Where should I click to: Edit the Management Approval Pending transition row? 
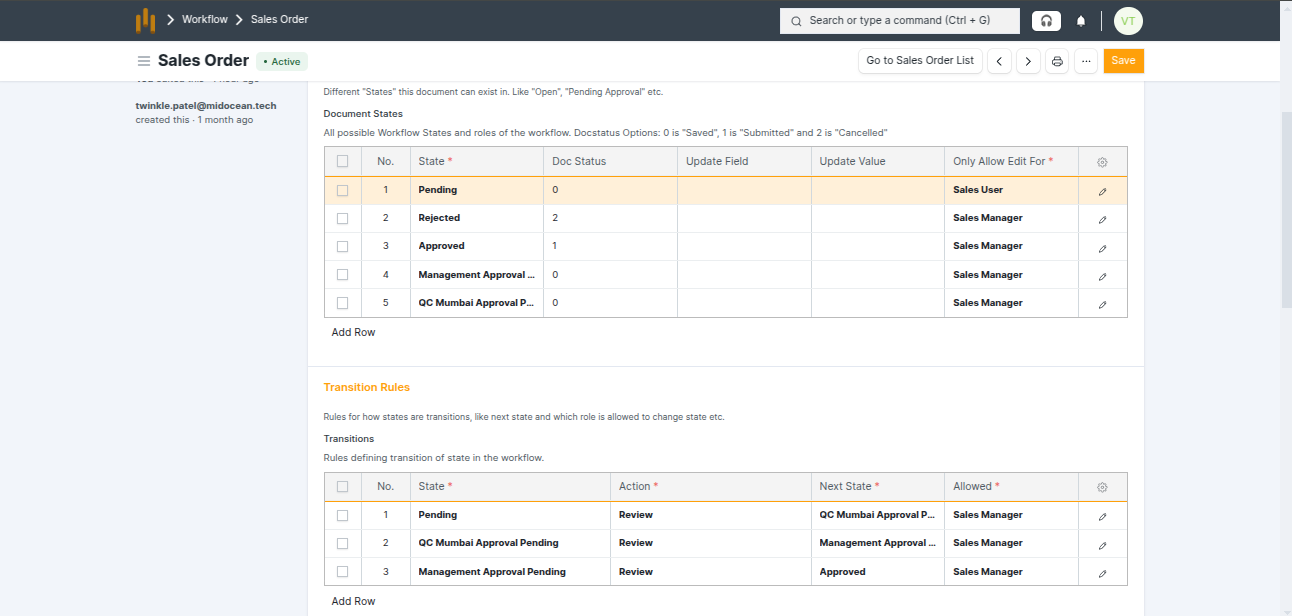[x=1102, y=573]
